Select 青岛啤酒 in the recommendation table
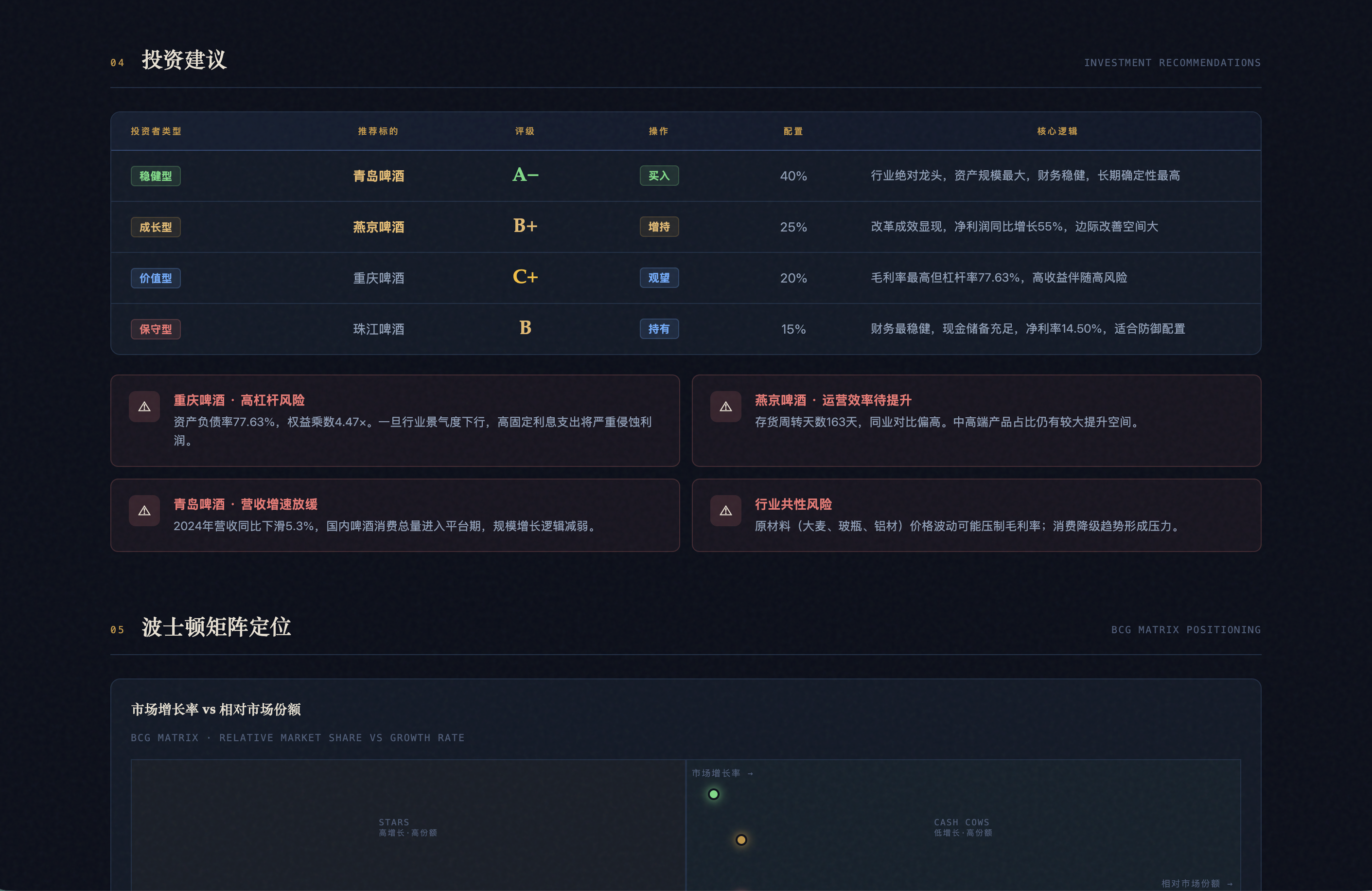1372x891 pixels. coord(379,176)
